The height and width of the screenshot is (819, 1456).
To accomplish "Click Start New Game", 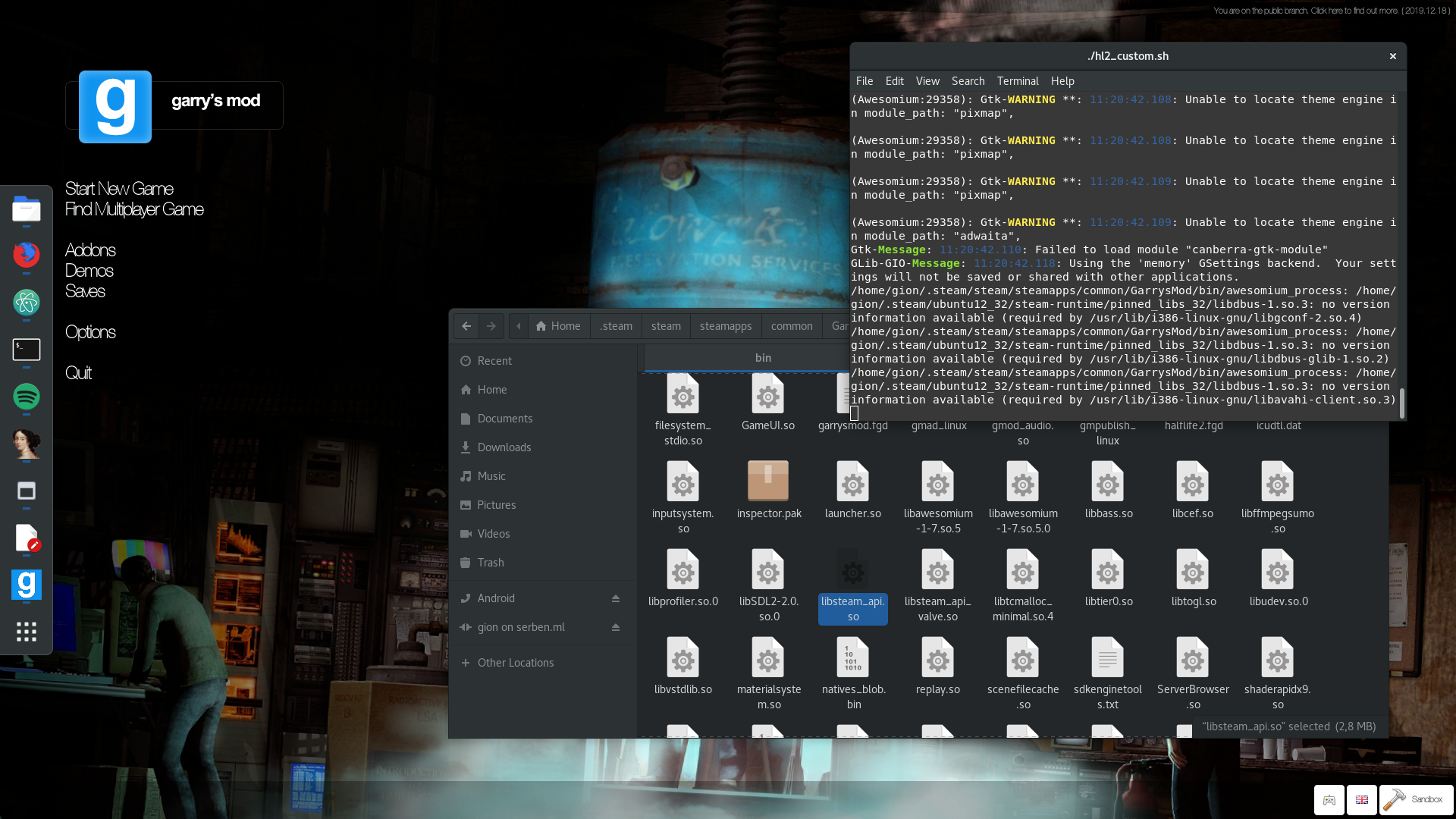I will 119,189.
